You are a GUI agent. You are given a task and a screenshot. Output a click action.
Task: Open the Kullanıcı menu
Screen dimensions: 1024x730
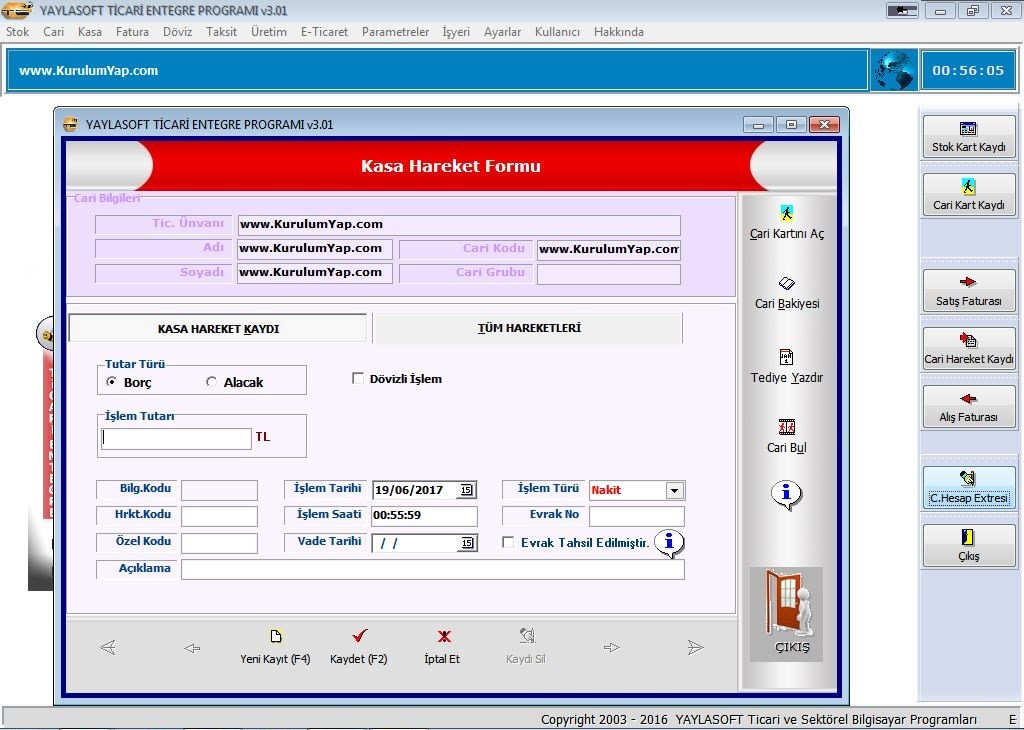(x=557, y=31)
